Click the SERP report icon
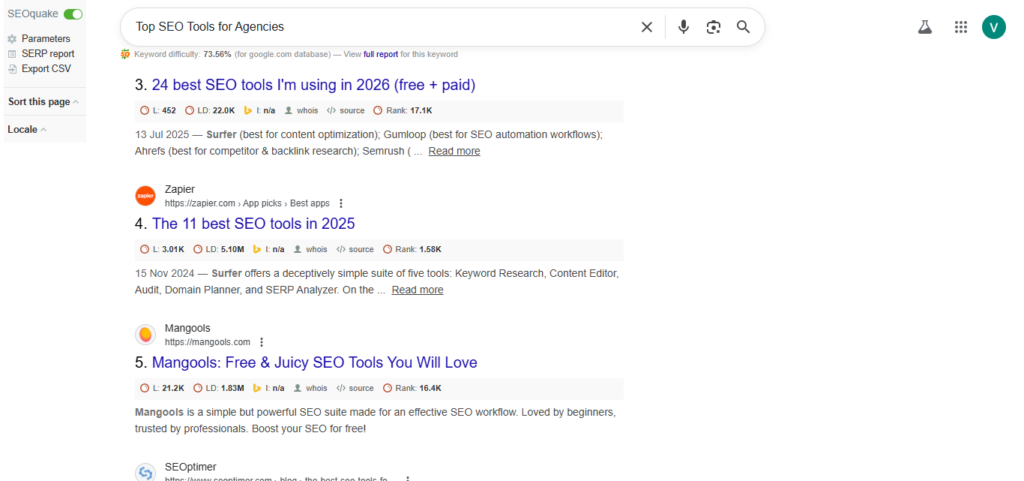 coord(12,54)
